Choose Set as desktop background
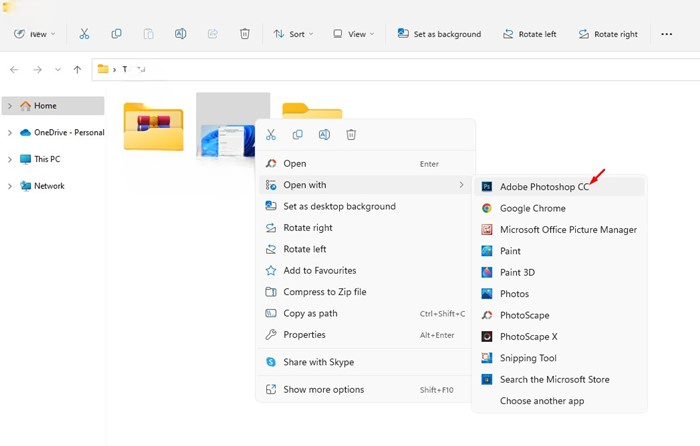700x446 pixels. 364,207
